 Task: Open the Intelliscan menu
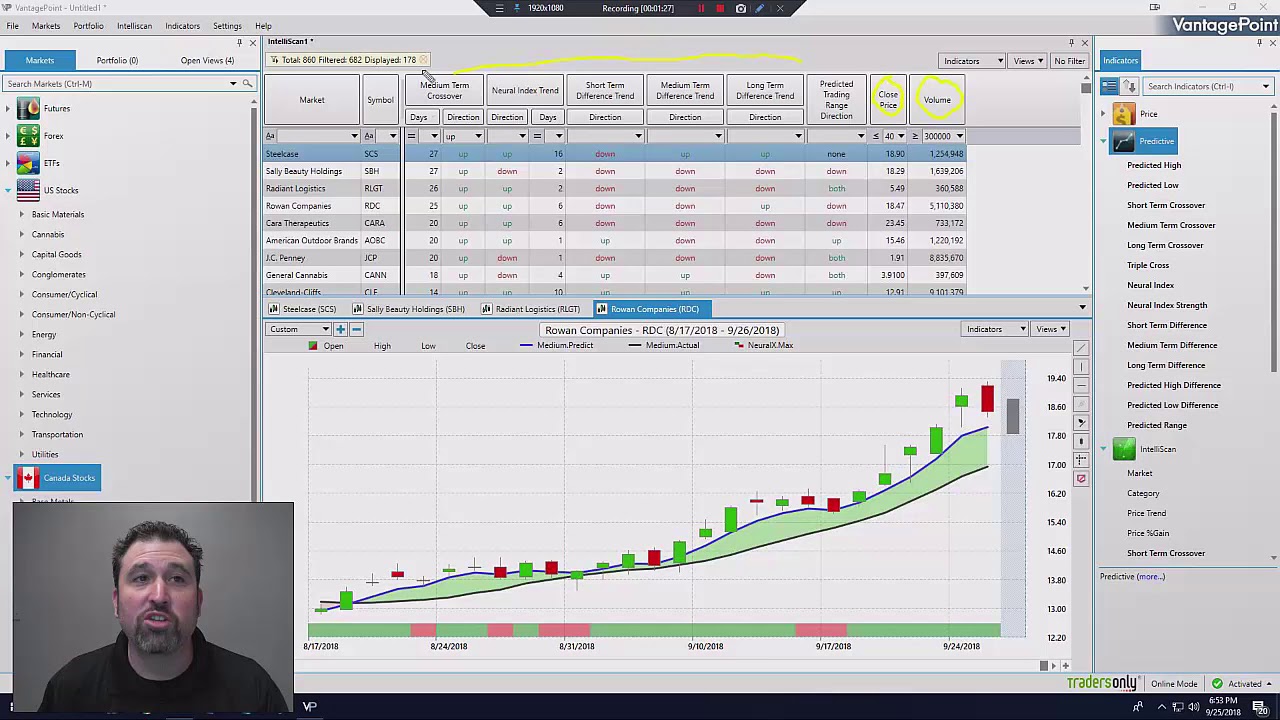point(134,26)
